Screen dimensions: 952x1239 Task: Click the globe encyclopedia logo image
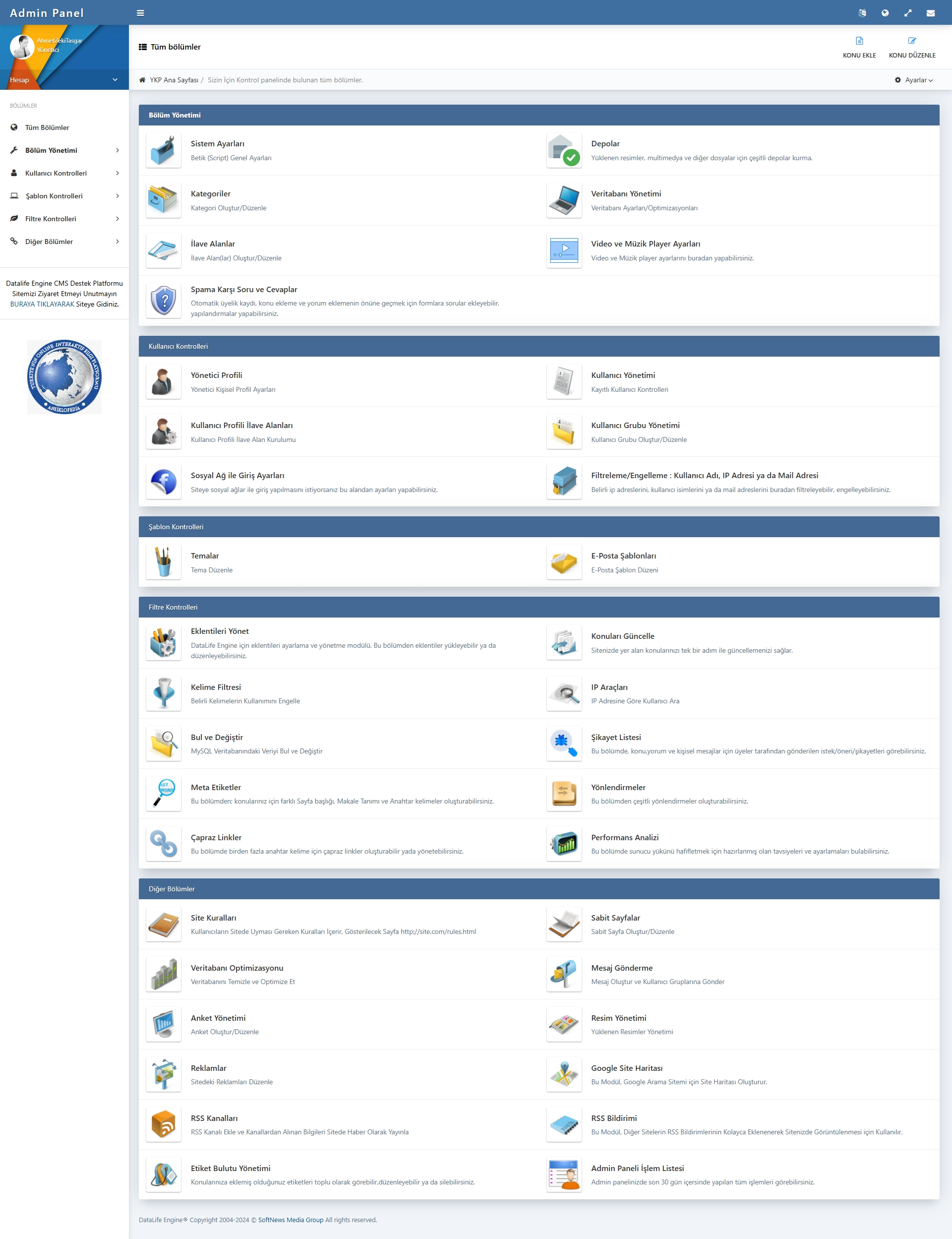tap(64, 377)
